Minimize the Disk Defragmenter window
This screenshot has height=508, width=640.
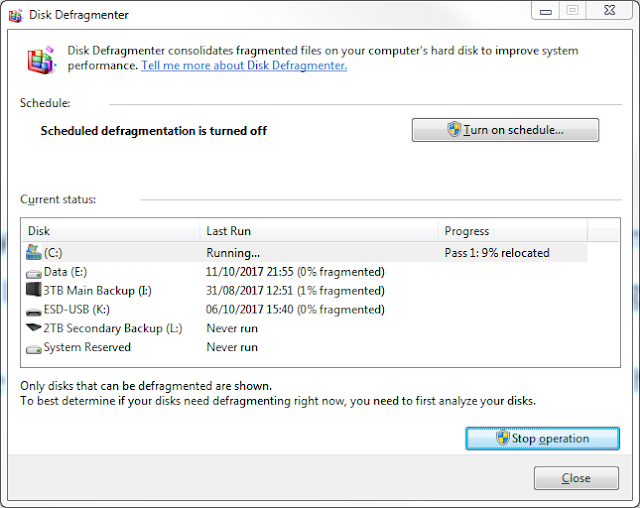(543, 12)
